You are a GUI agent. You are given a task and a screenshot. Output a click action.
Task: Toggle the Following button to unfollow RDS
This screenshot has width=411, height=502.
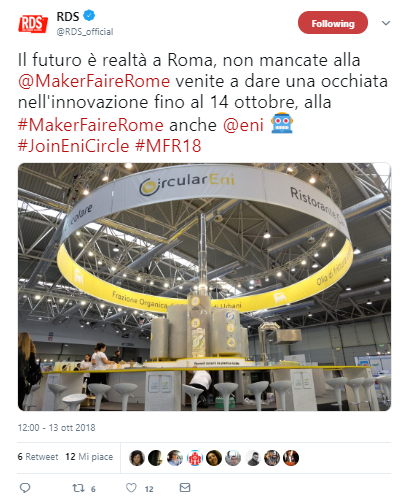(x=333, y=23)
